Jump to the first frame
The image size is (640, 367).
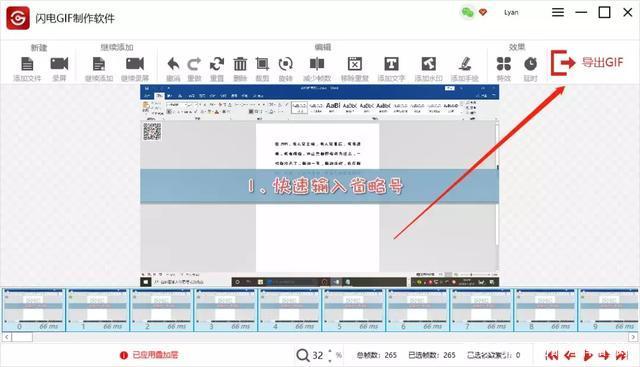[x=552, y=355]
